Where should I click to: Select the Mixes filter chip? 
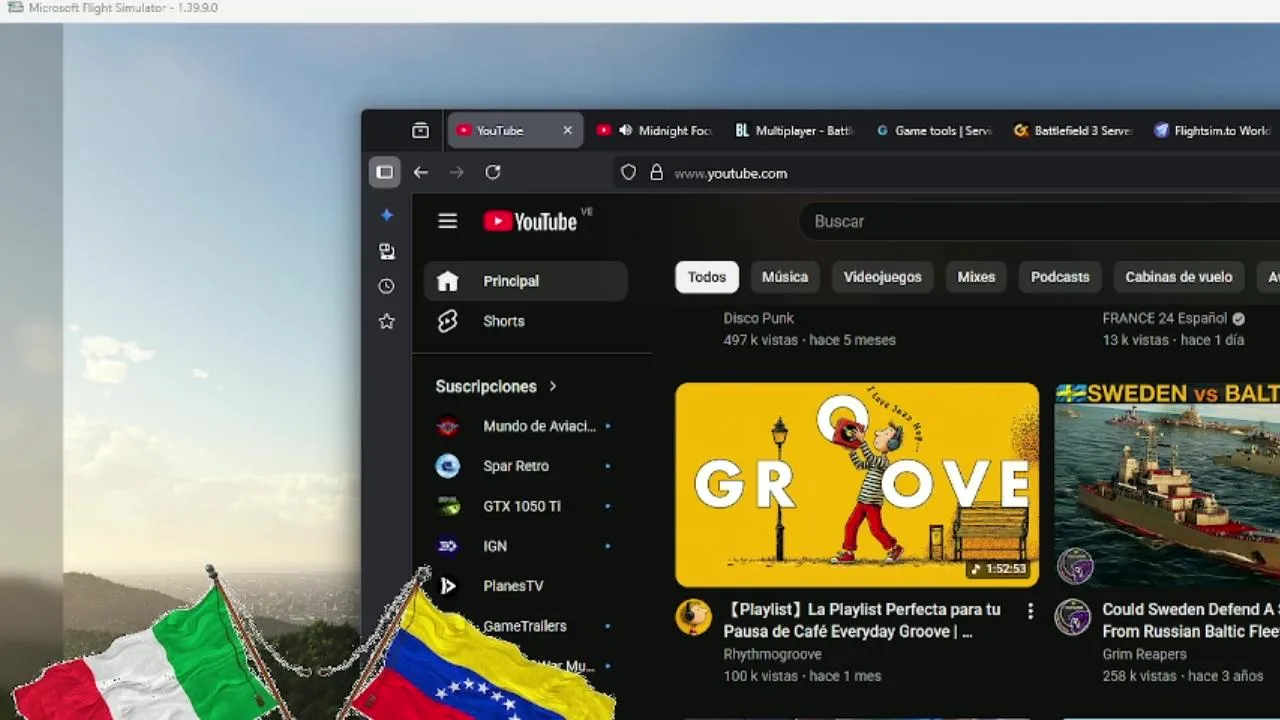pyautogui.click(x=976, y=277)
